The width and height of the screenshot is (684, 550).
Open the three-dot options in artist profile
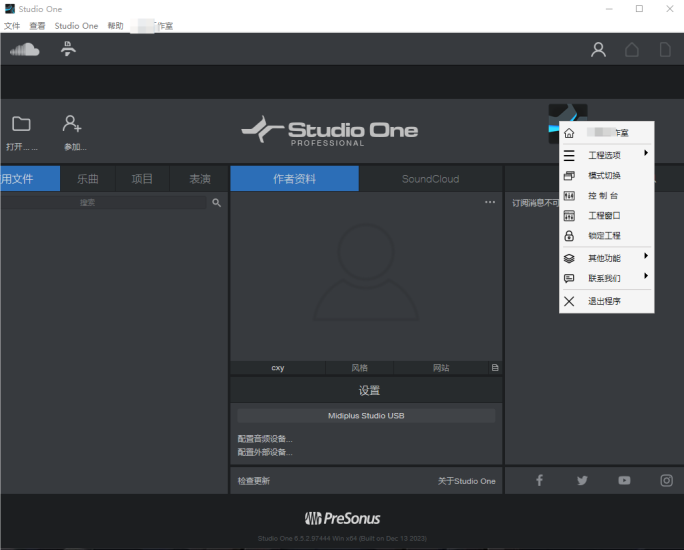tap(490, 202)
